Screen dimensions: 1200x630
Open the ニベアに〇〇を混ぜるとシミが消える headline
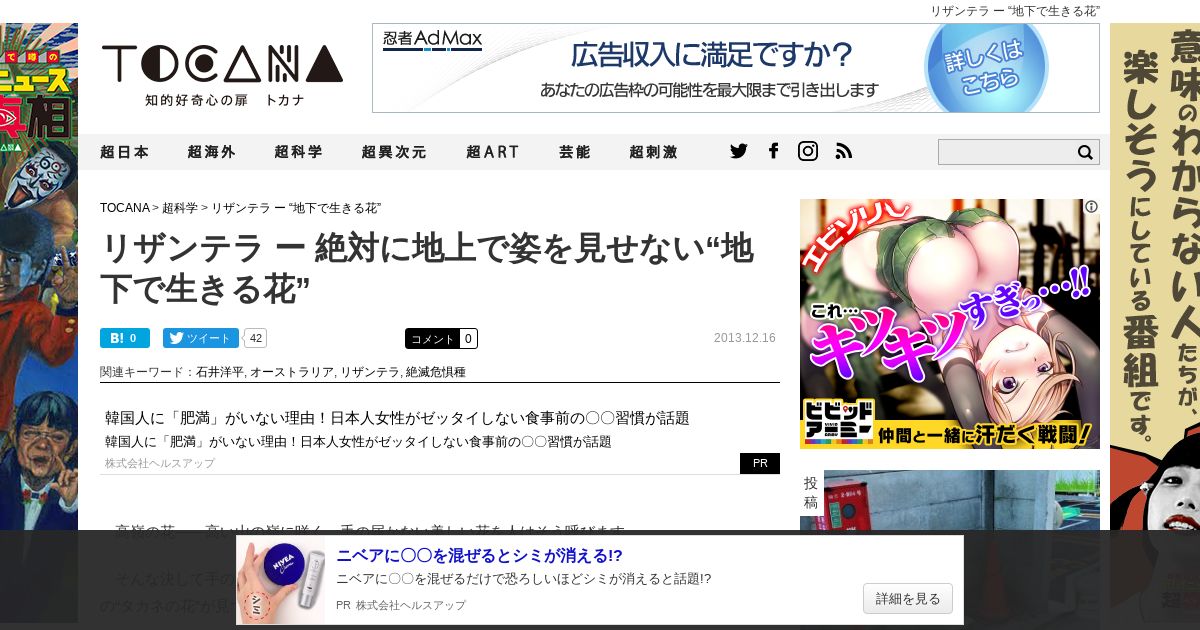coord(479,556)
